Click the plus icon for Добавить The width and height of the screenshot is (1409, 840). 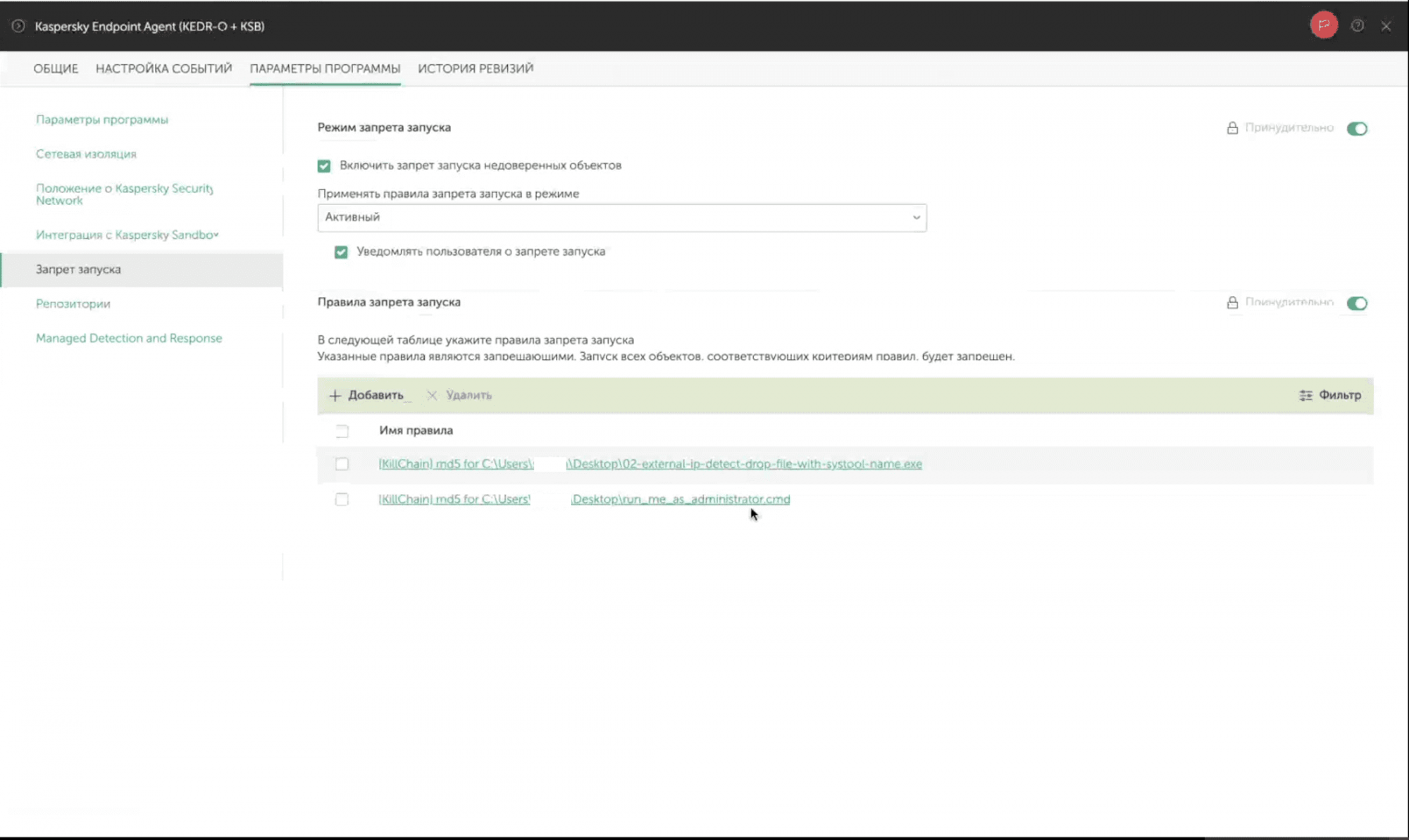335,396
